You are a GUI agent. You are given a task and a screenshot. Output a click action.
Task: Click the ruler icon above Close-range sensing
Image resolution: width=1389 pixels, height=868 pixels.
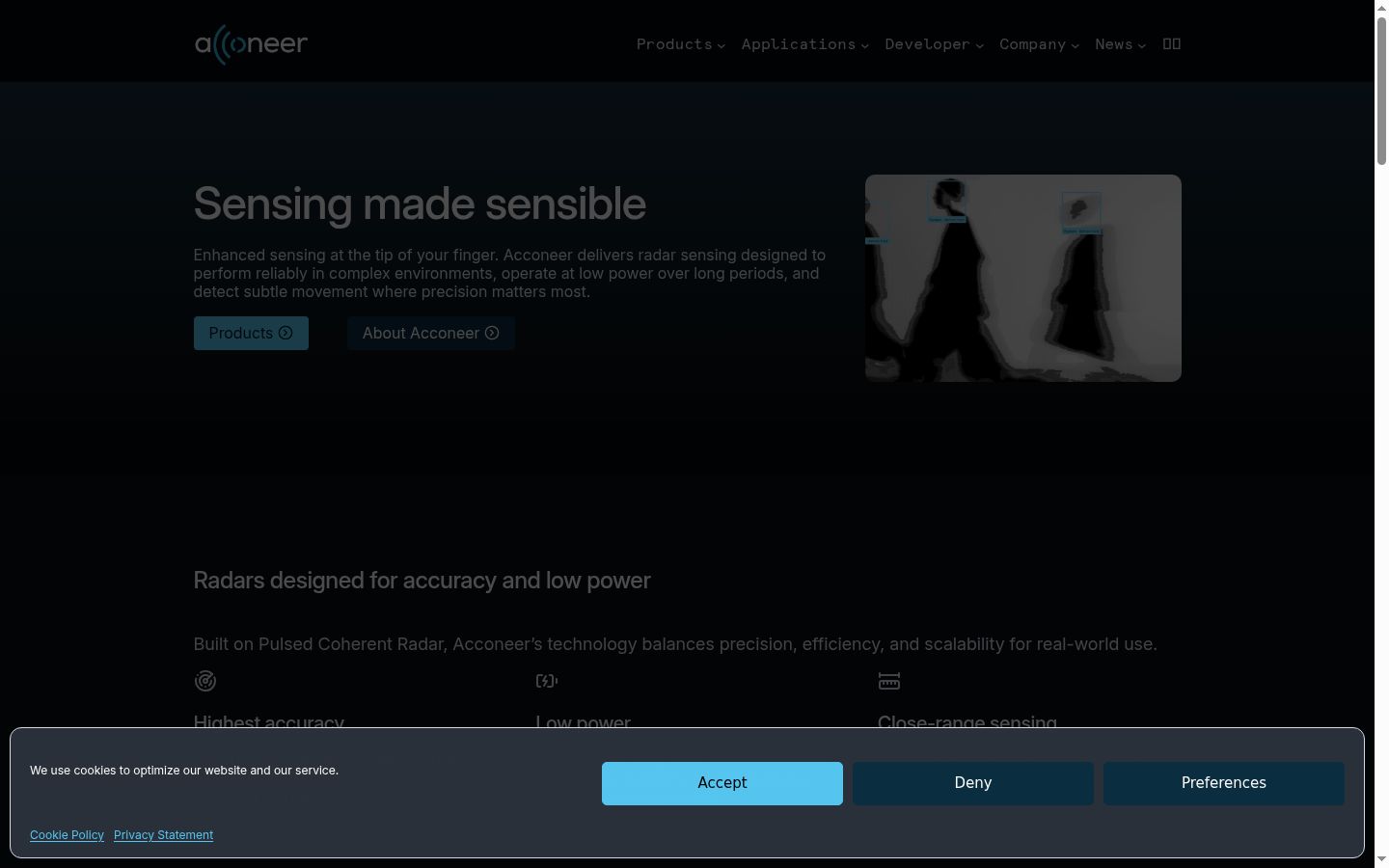pos(889,681)
